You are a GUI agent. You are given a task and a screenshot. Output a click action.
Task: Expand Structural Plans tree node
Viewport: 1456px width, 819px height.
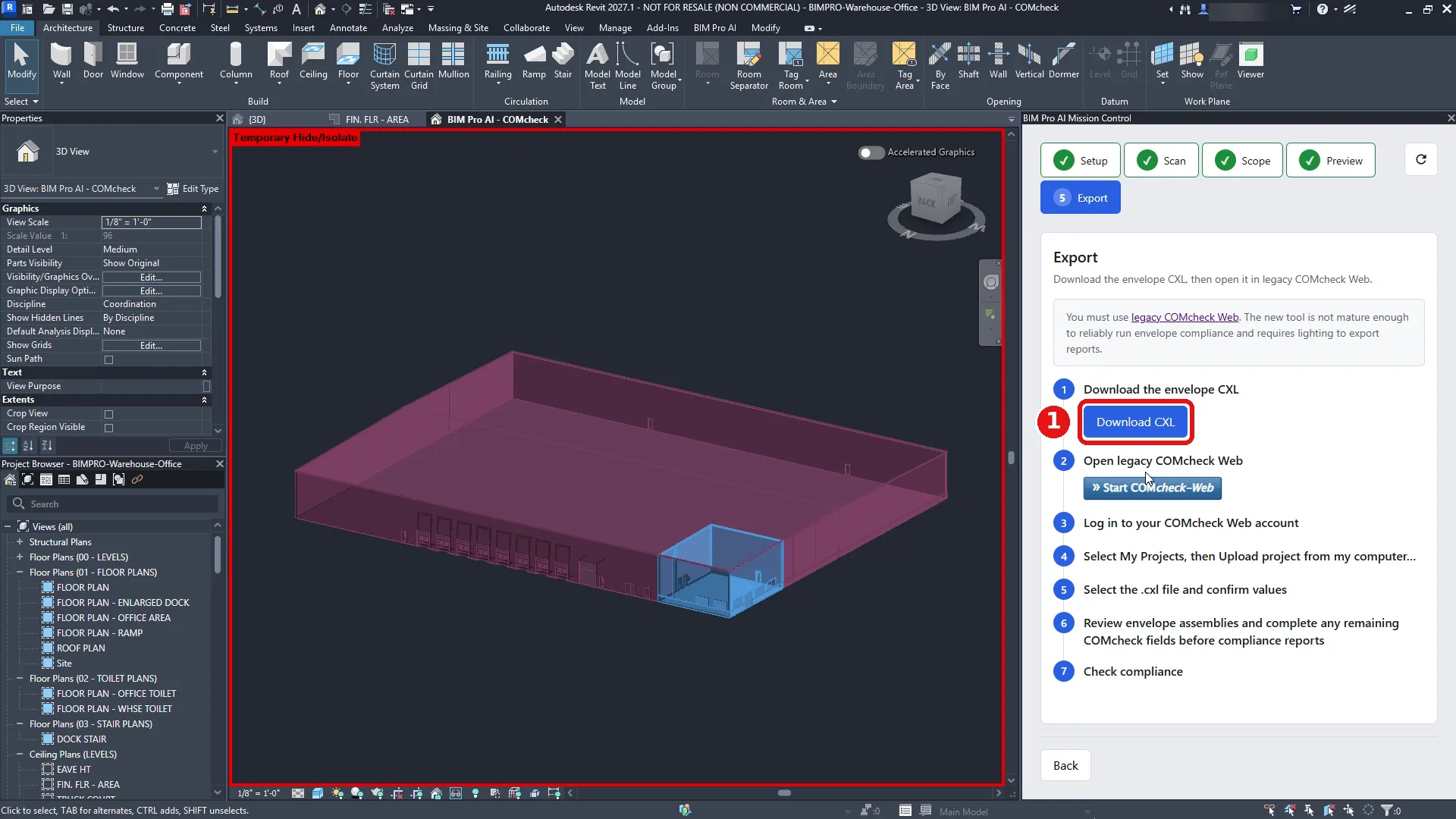20,542
